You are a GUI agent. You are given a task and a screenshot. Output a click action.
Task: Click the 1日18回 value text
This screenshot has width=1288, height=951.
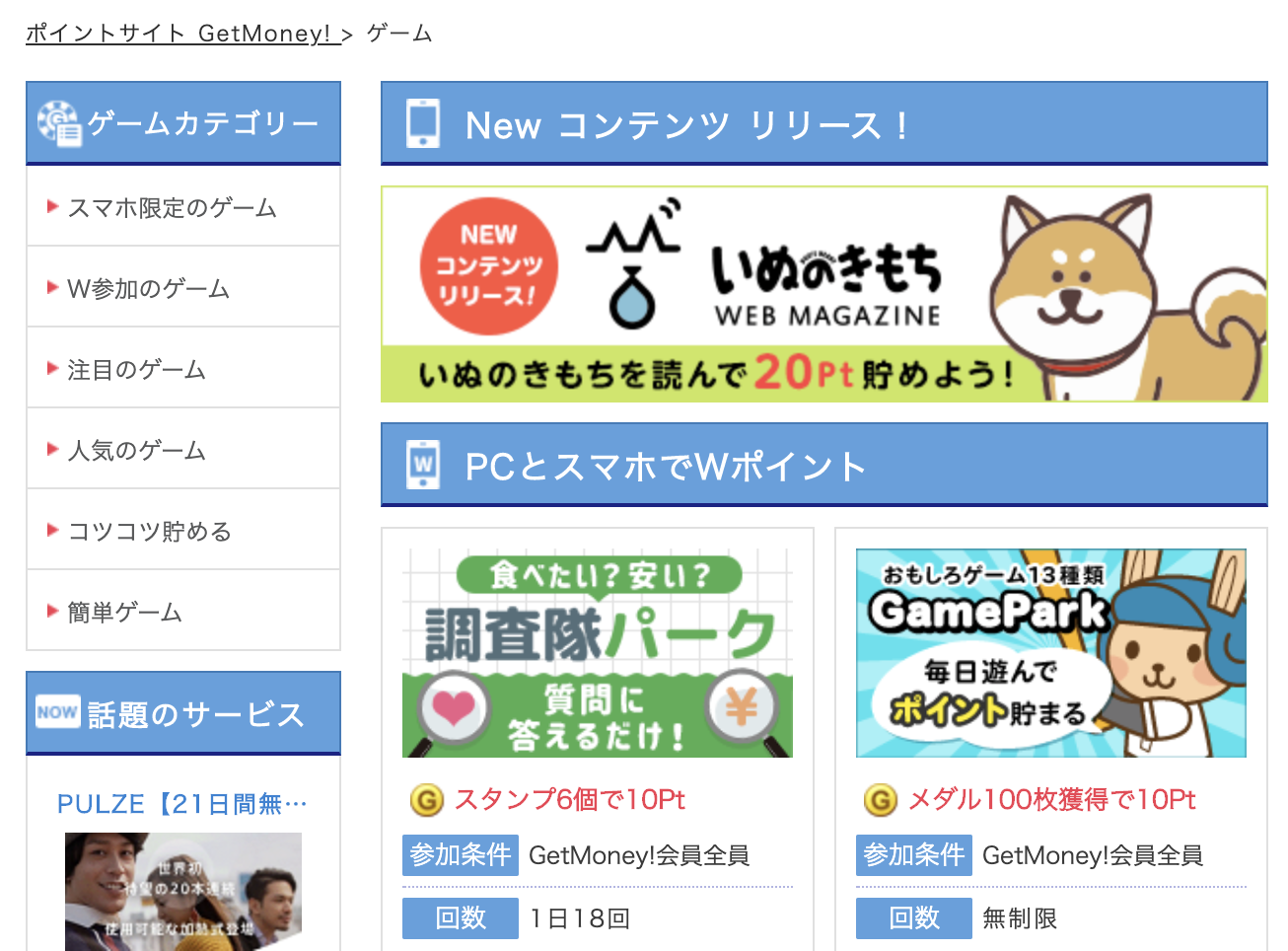coord(580,918)
